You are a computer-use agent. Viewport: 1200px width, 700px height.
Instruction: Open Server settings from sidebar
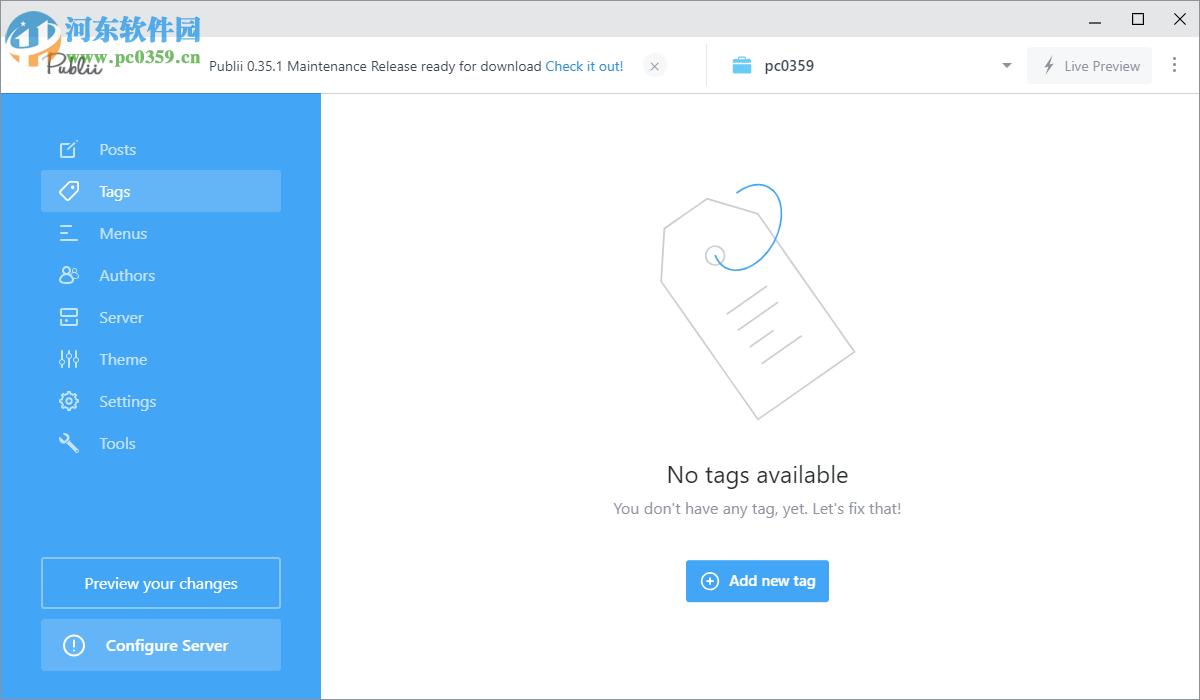tap(161, 317)
